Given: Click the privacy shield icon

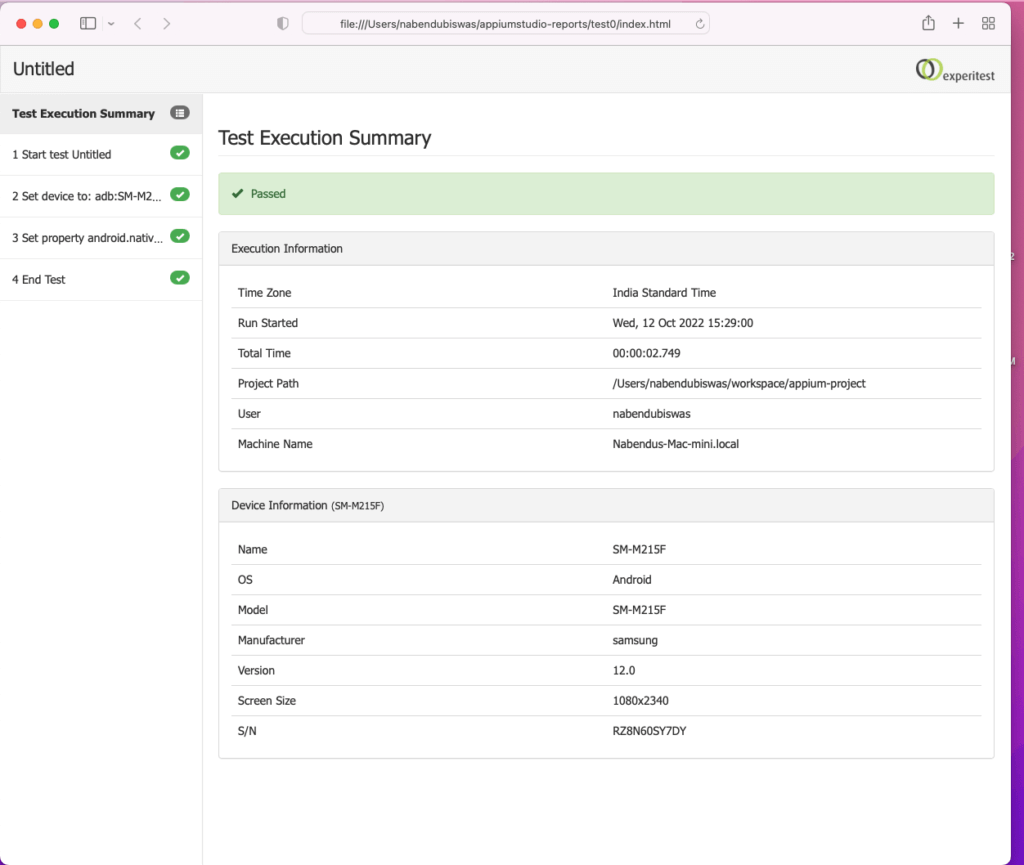Looking at the screenshot, I should pyautogui.click(x=283, y=23).
